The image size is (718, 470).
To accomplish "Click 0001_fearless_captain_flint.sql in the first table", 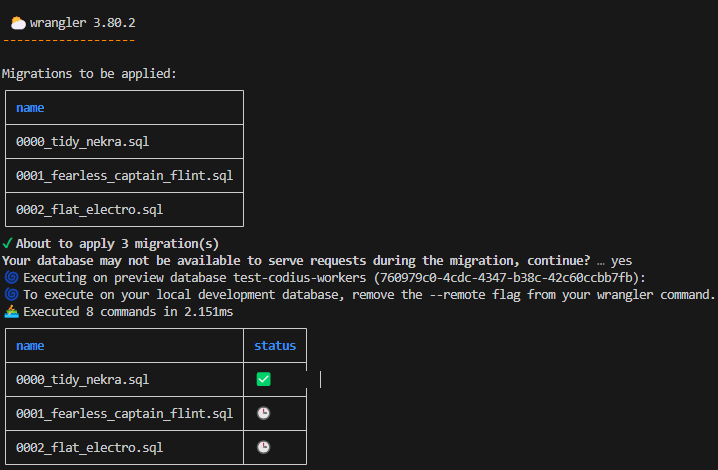I will tap(125, 175).
